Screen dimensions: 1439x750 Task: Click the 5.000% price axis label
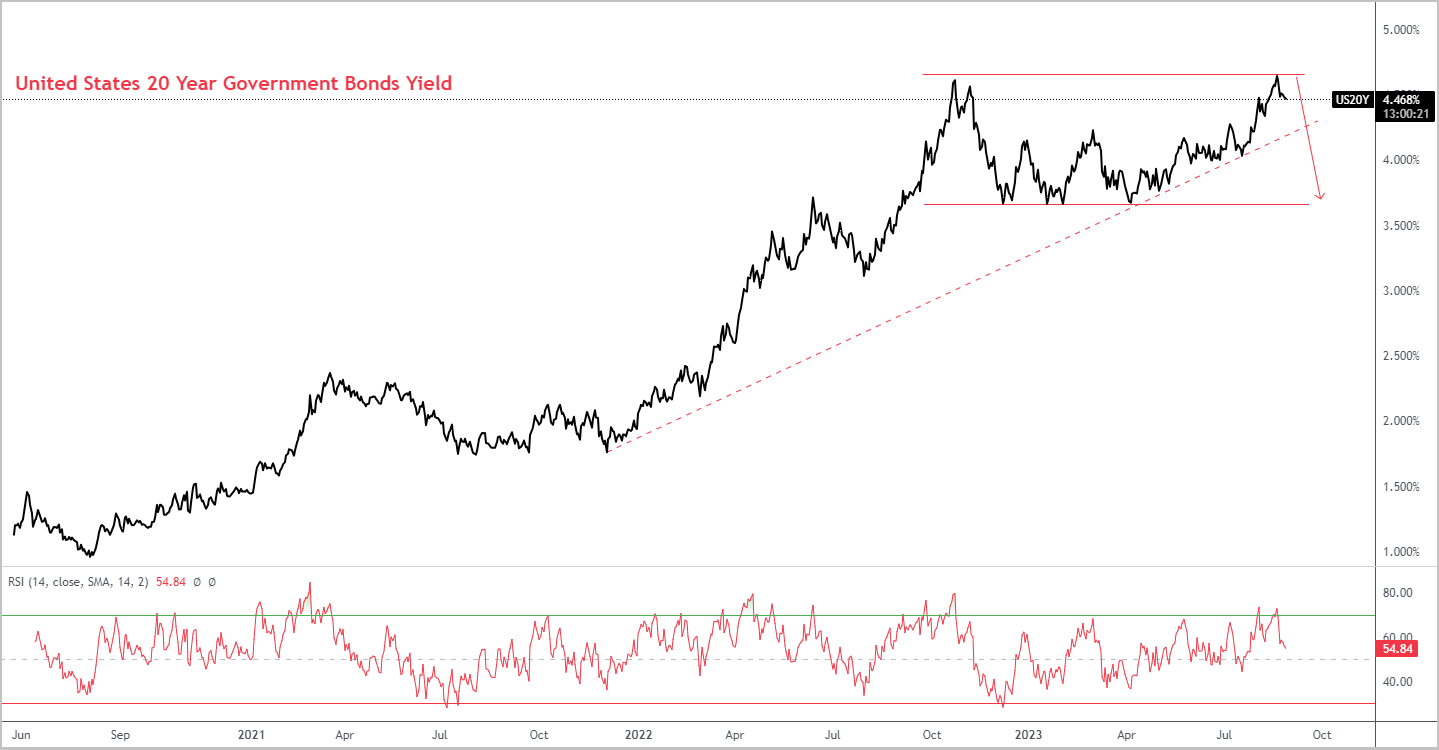pyautogui.click(x=1400, y=30)
